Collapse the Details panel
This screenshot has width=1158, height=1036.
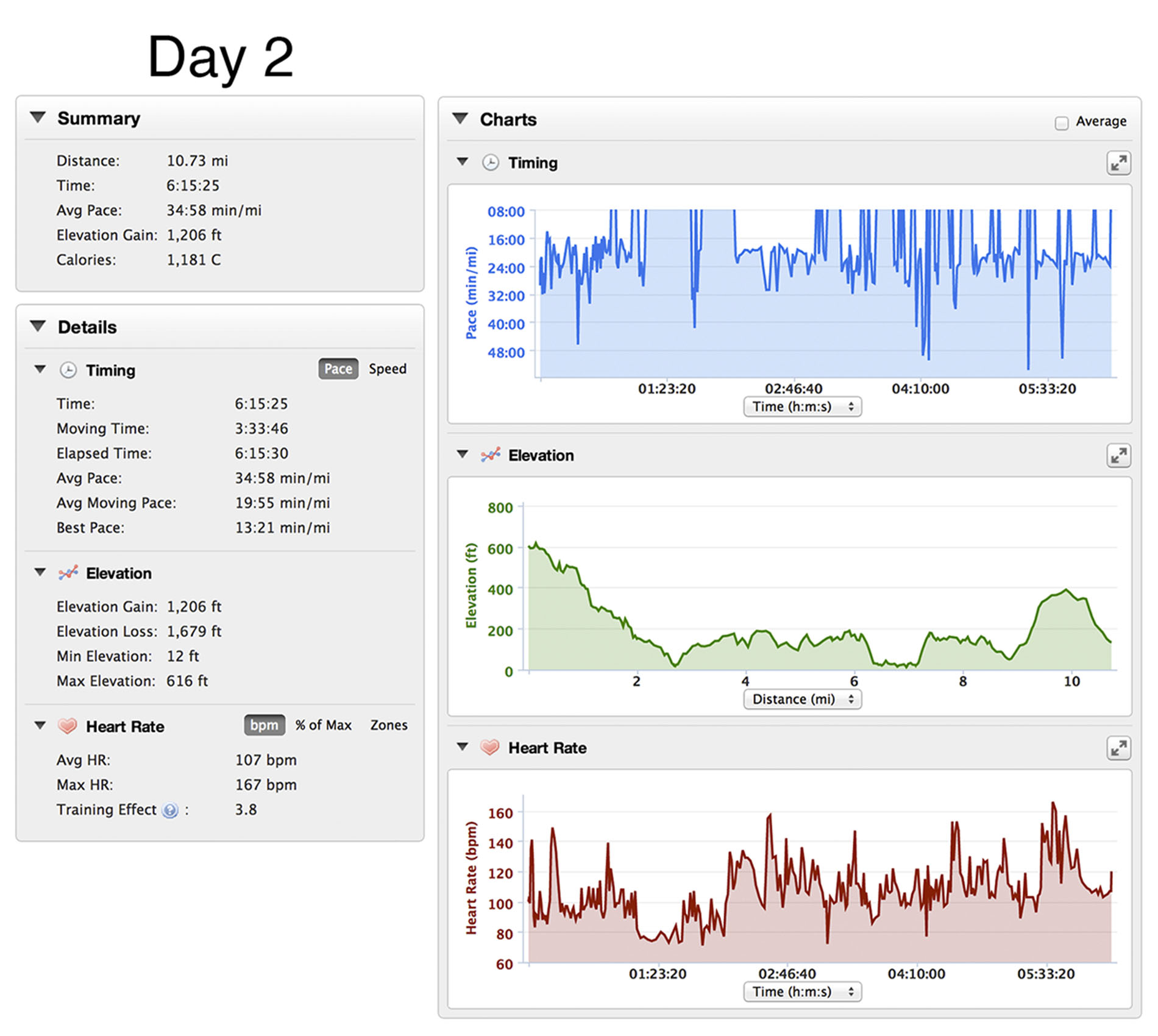point(38,327)
